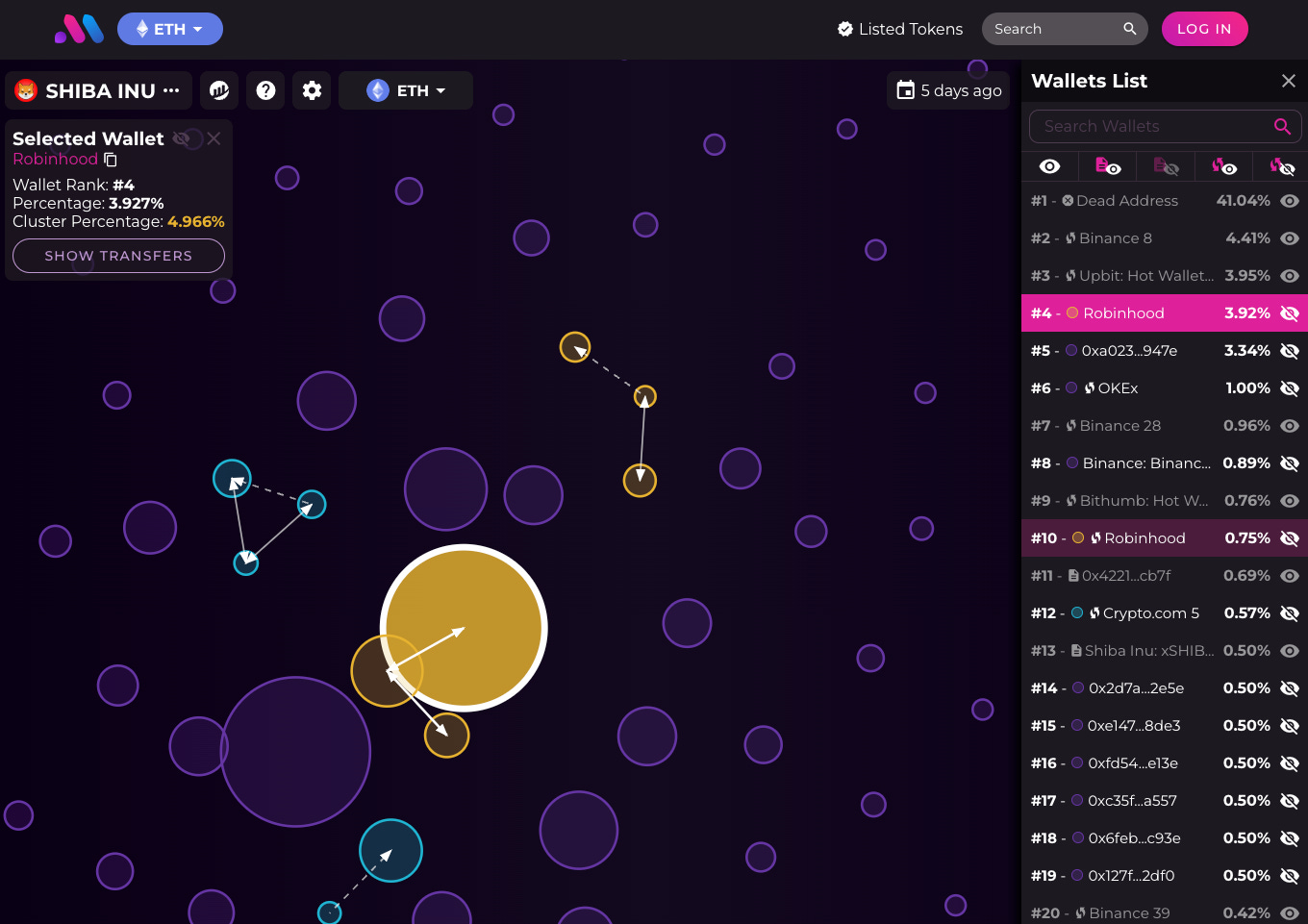Open the time travel calendar icon
This screenshot has height=924, width=1308.
click(x=905, y=89)
